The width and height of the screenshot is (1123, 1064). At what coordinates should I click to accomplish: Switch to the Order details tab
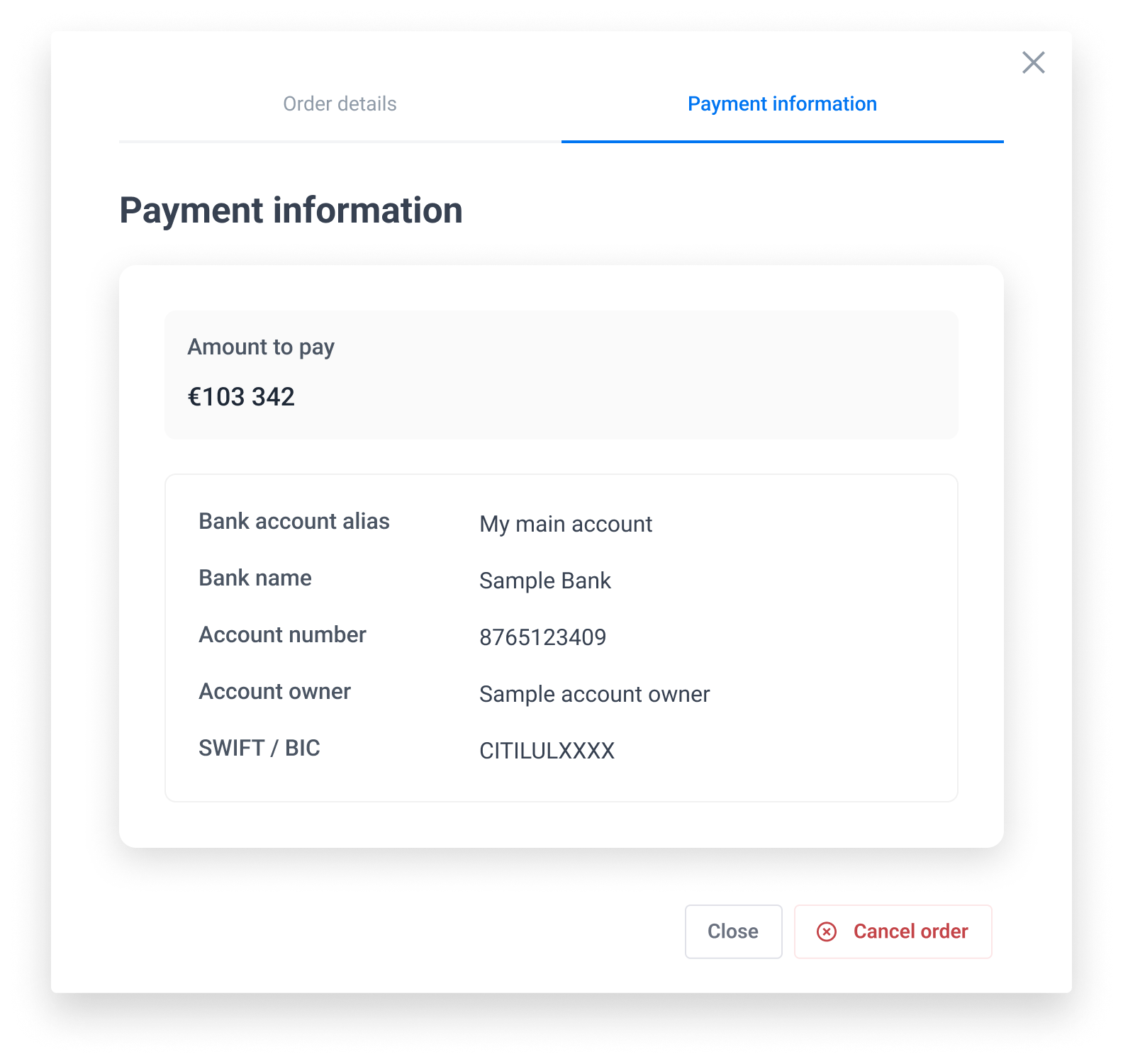pyautogui.click(x=340, y=104)
